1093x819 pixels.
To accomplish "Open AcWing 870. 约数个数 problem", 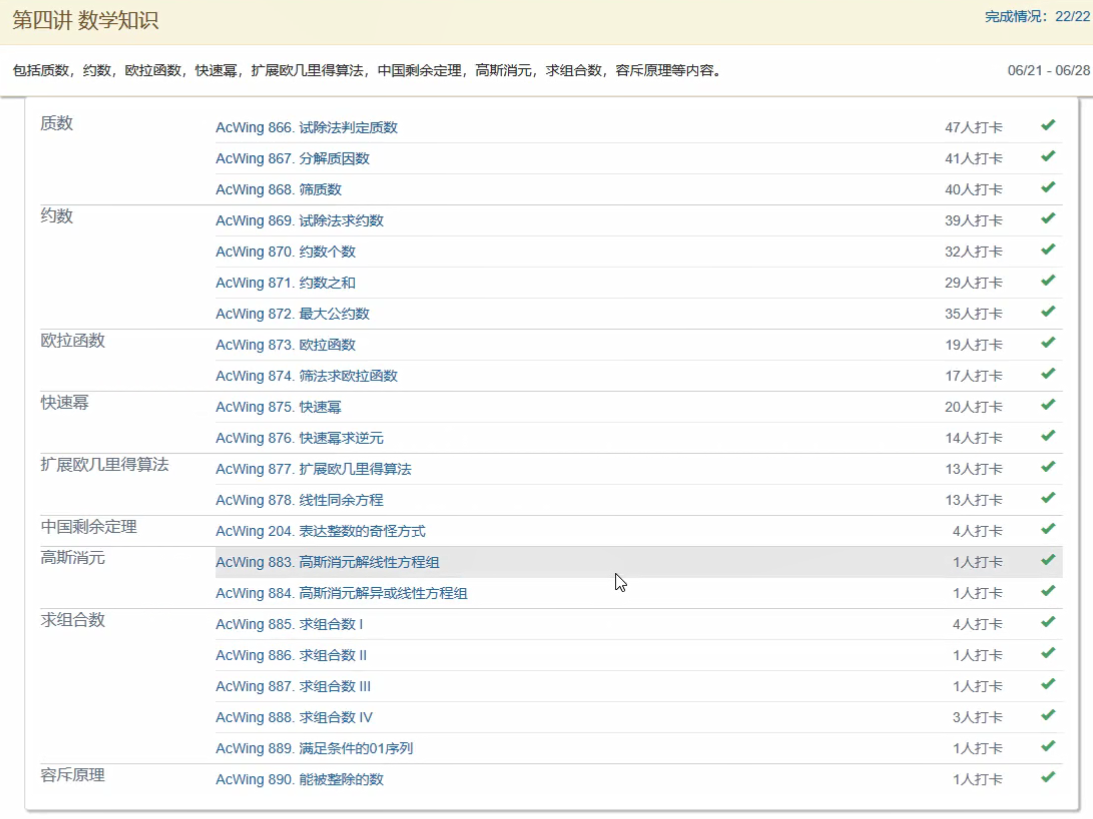I will pos(285,252).
